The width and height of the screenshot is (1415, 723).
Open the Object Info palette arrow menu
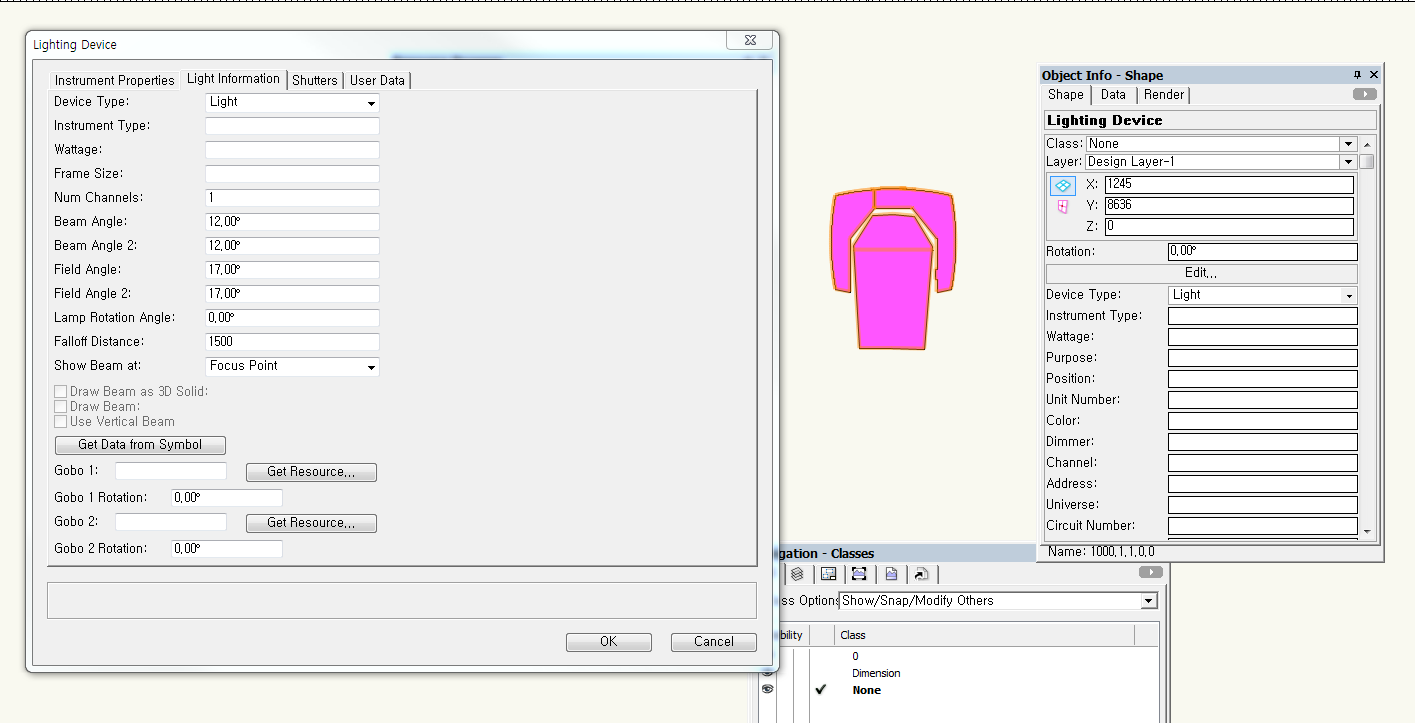click(x=1364, y=94)
